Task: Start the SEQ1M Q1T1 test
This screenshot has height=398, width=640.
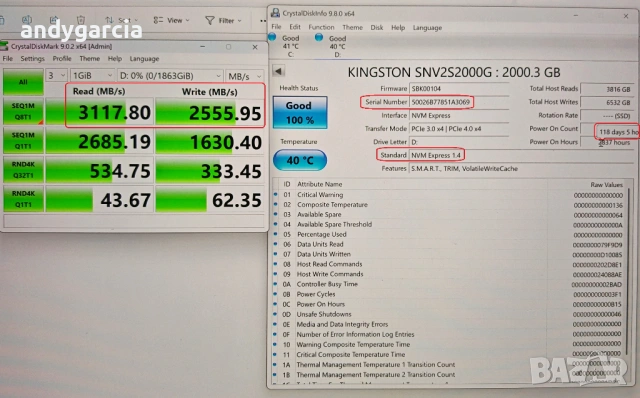Action: [23, 140]
